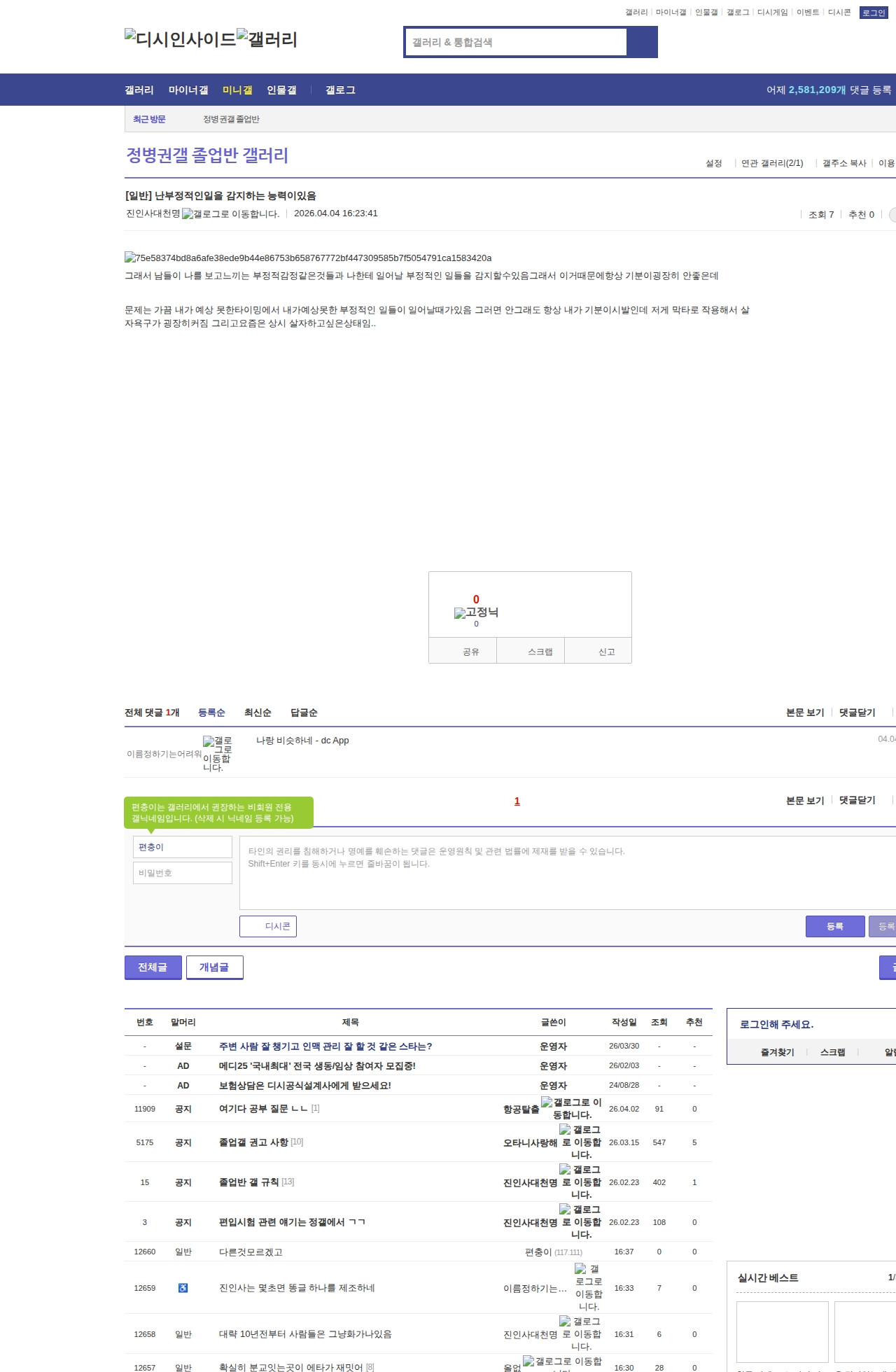The height and width of the screenshot is (1372, 896).
Task: Go to 미니갤 in the navigation bar
Action: (237, 90)
